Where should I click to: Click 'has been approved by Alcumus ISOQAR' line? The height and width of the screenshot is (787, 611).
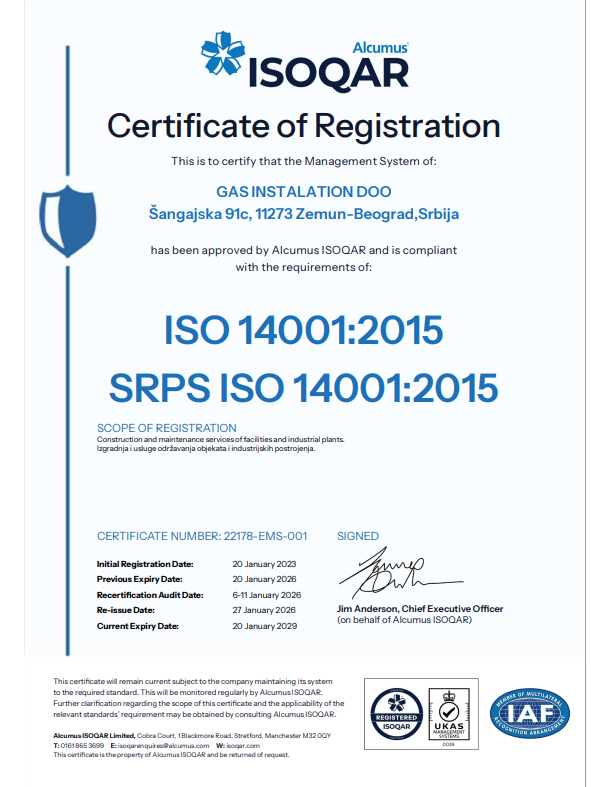304,250
